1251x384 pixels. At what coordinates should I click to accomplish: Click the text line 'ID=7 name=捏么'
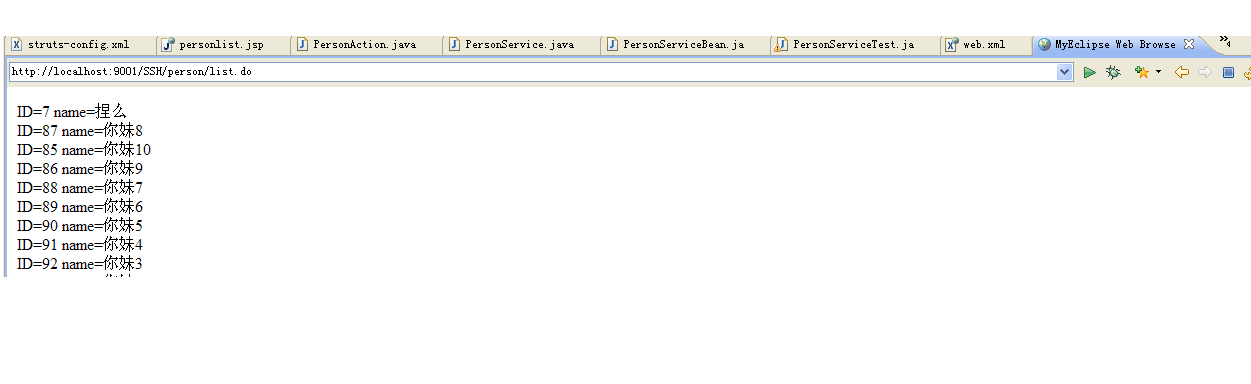72,112
